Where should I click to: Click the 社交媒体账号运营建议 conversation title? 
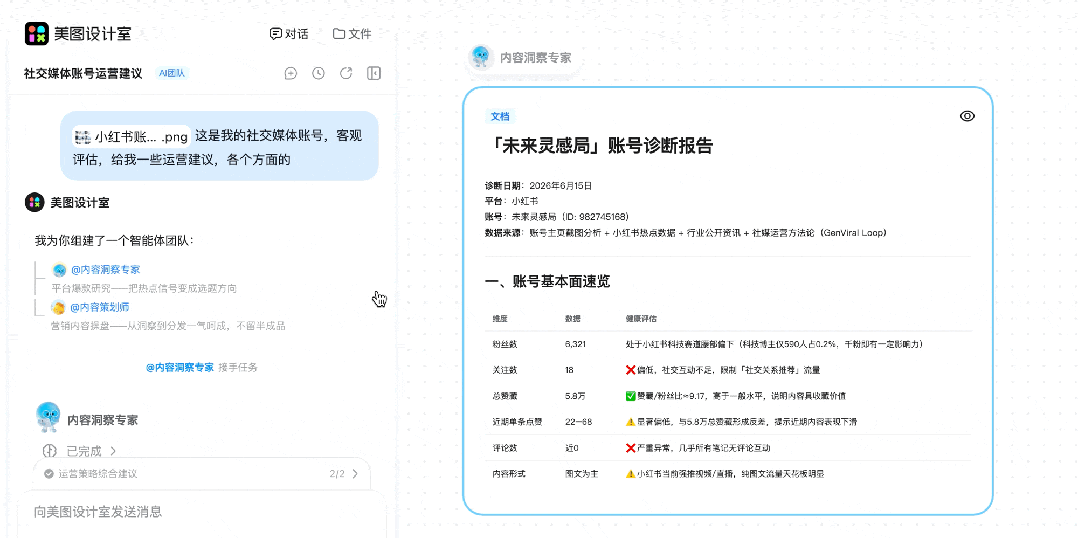point(83,74)
